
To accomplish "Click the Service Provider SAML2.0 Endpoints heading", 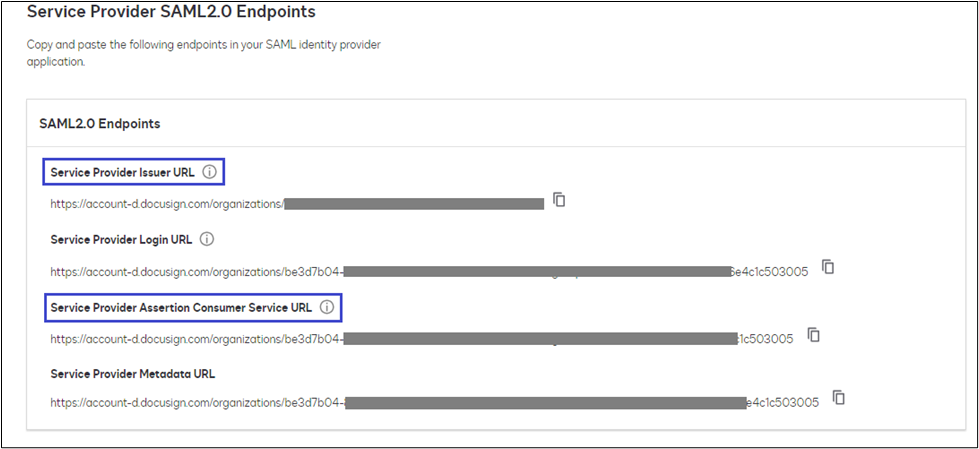I will coord(169,13).
